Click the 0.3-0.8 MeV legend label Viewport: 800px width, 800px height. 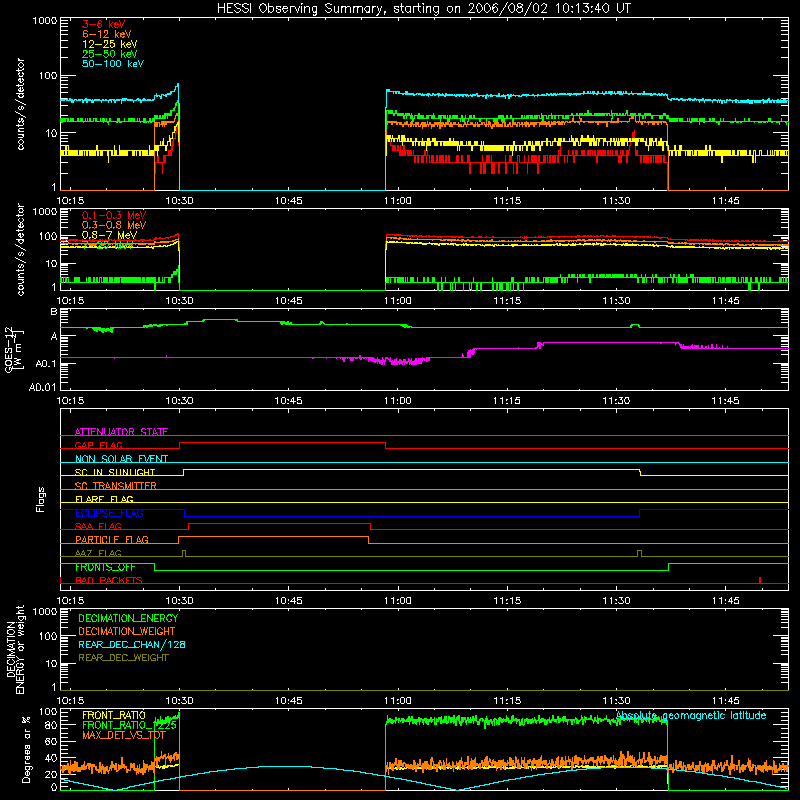tap(114, 225)
